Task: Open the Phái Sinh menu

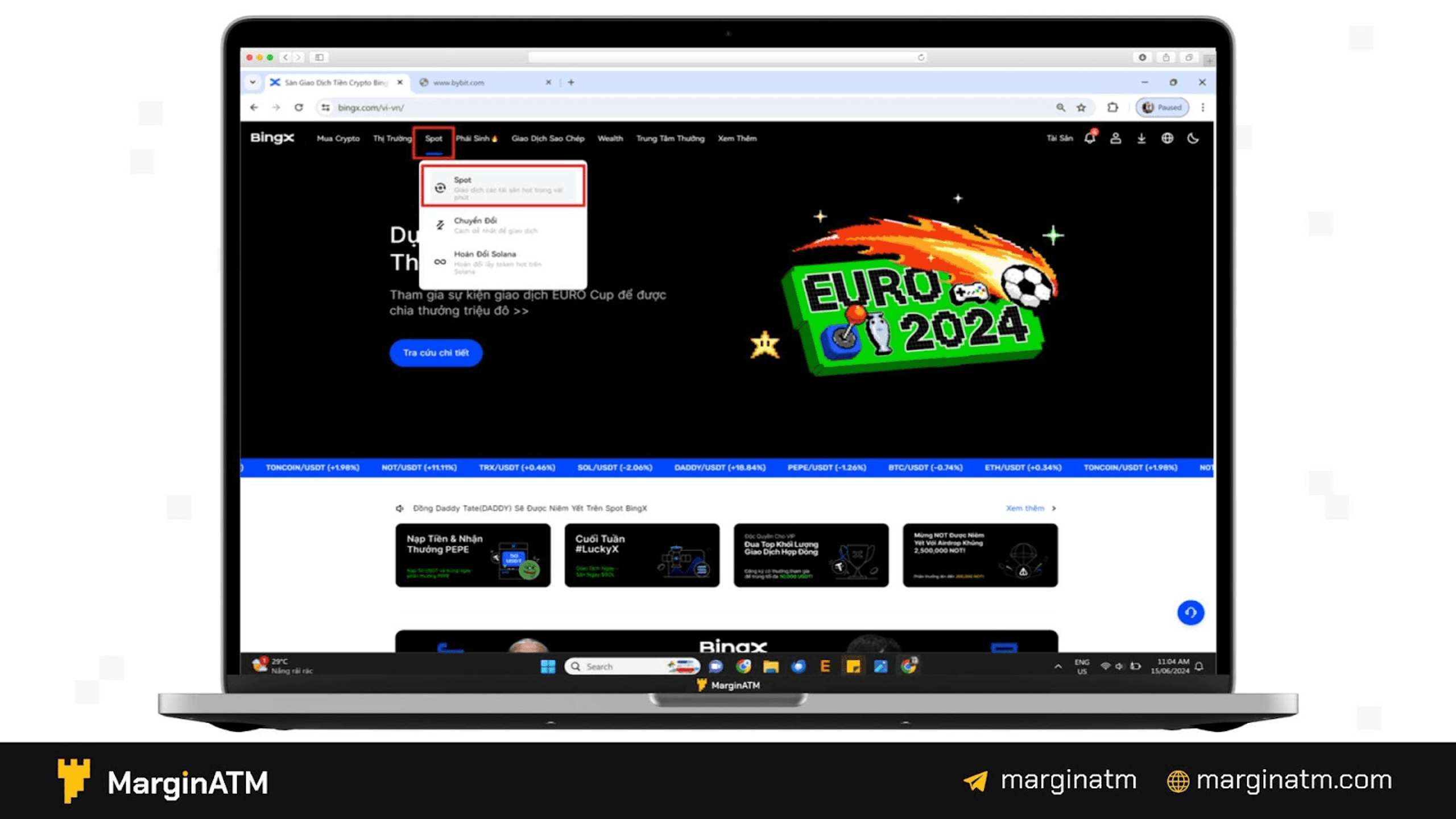Action: [477, 138]
